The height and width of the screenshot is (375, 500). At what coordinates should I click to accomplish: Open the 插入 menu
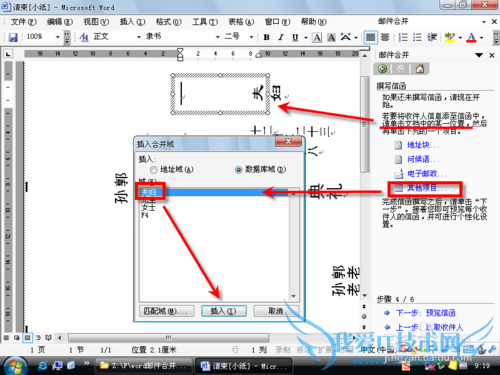coord(132,22)
